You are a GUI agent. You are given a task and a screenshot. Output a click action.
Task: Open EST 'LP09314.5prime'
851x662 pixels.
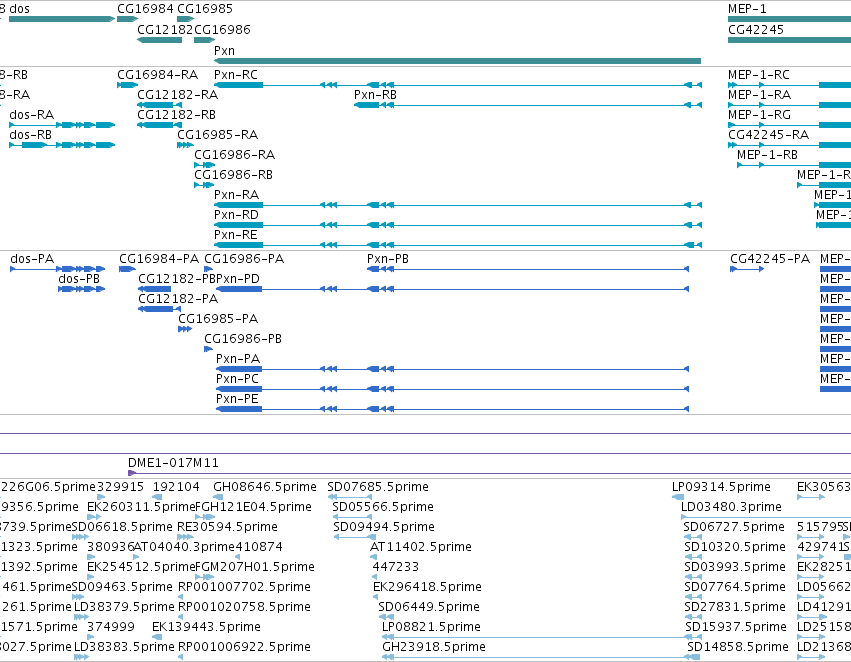[721, 487]
